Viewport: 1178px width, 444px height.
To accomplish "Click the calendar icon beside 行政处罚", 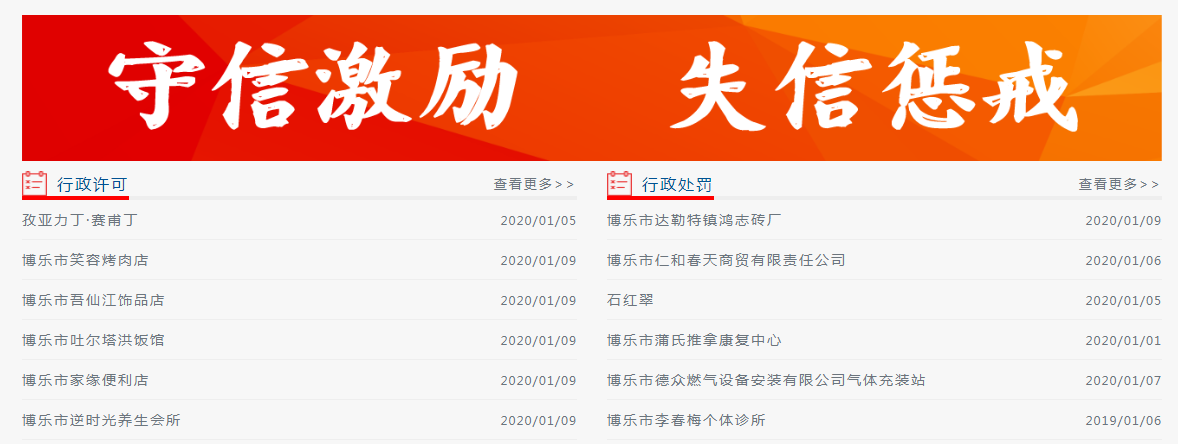I will tap(620, 184).
